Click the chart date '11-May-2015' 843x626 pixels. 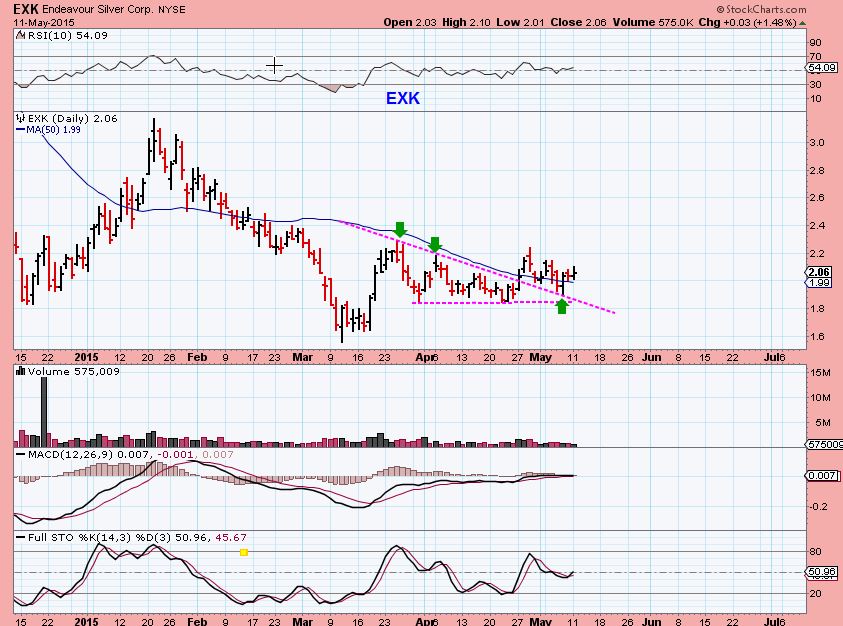[x=44, y=23]
